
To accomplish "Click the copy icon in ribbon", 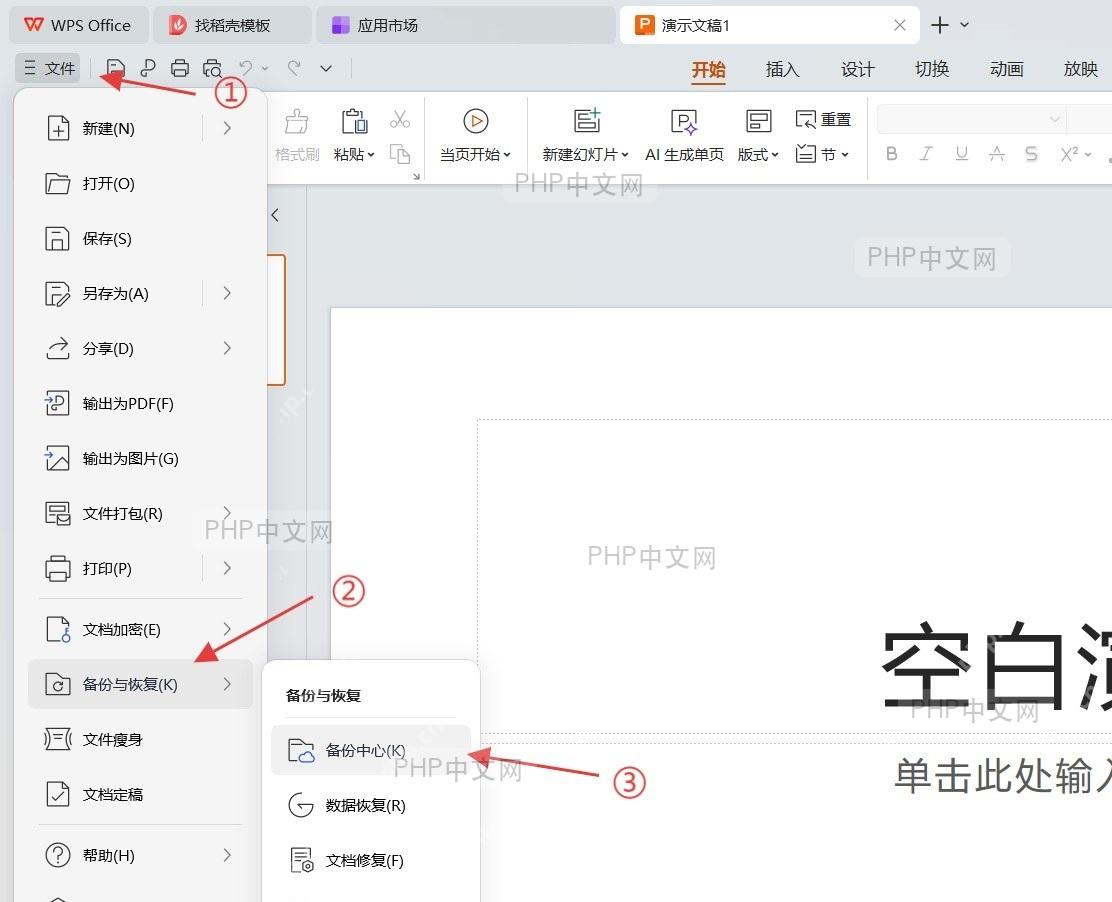I will [x=400, y=154].
